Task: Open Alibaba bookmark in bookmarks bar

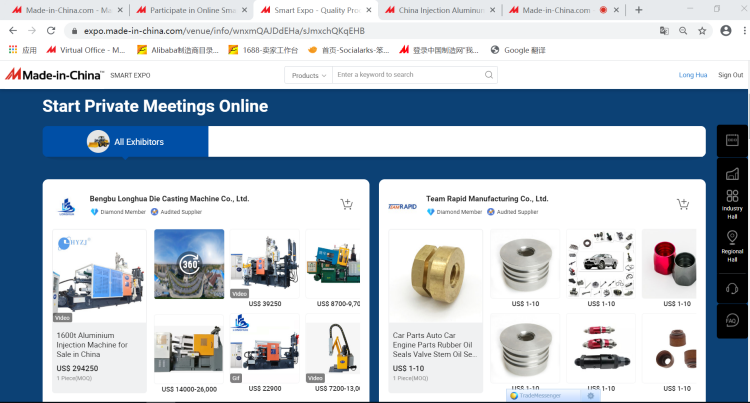Action: pyautogui.click(x=178, y=50)
